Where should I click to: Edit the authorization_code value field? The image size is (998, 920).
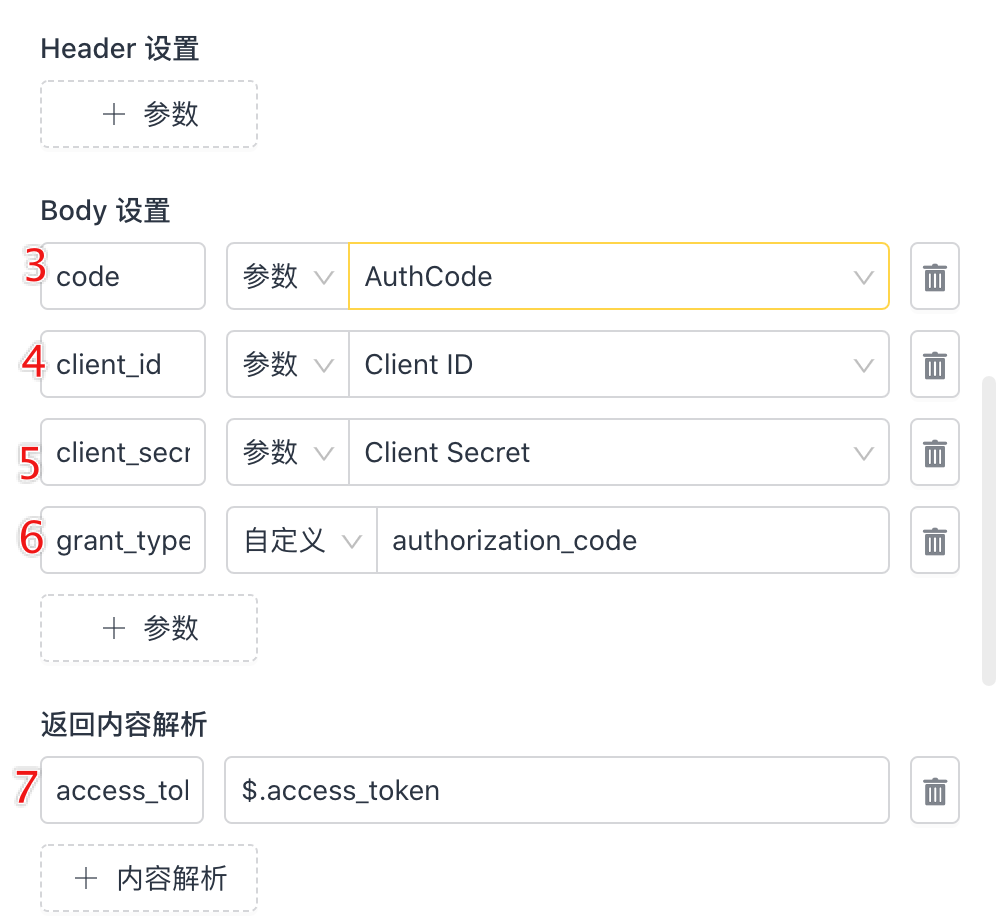(x=633, y=540)
